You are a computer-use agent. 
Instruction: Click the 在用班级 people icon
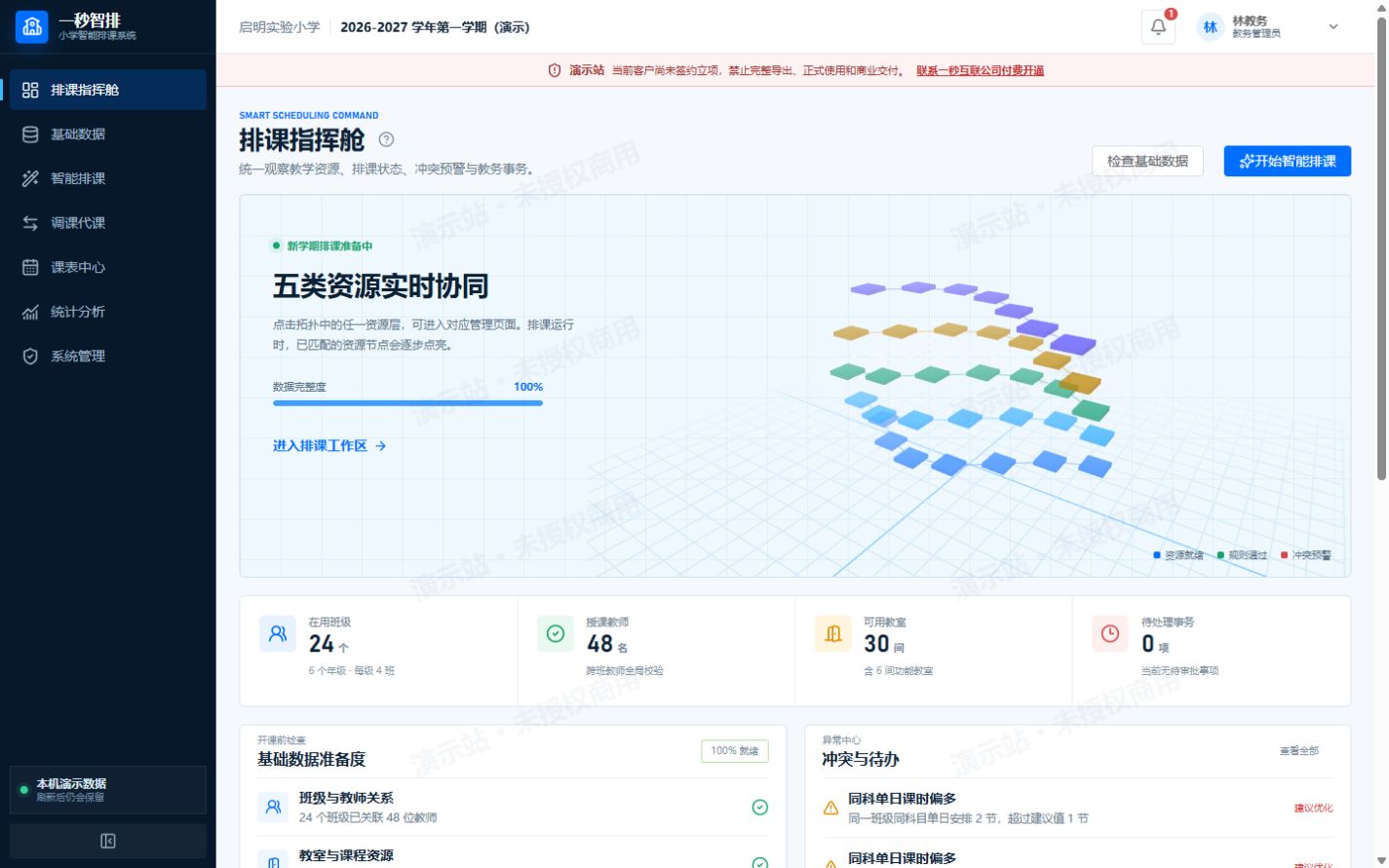click(x=278, y=633)
